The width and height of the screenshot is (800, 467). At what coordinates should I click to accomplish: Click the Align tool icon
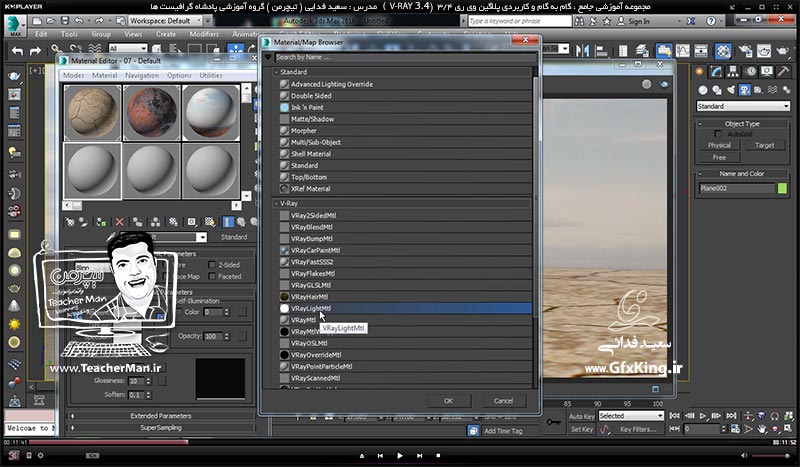point(602,50)
